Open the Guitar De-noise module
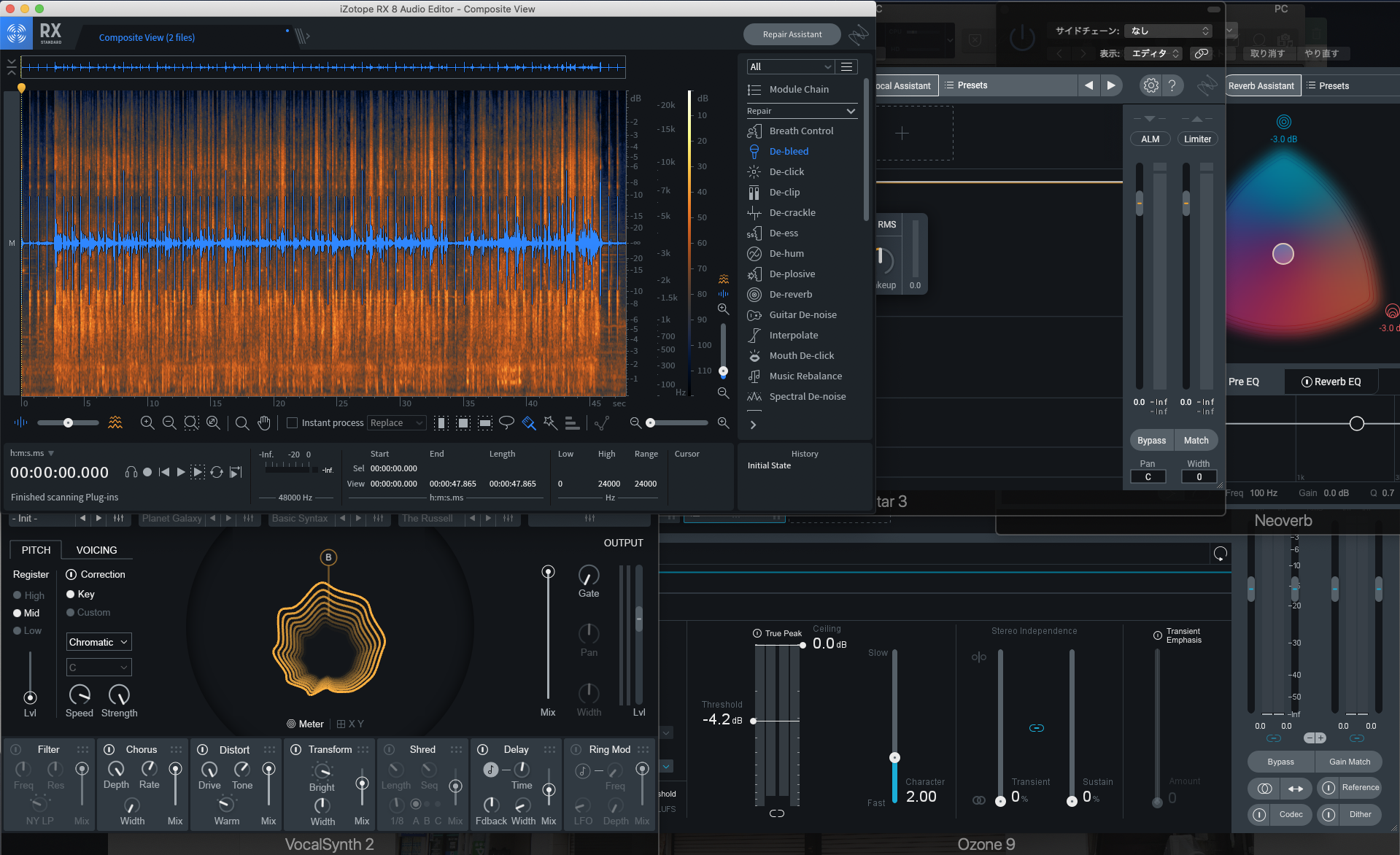The image size is (1400, 855). (803, 314)
